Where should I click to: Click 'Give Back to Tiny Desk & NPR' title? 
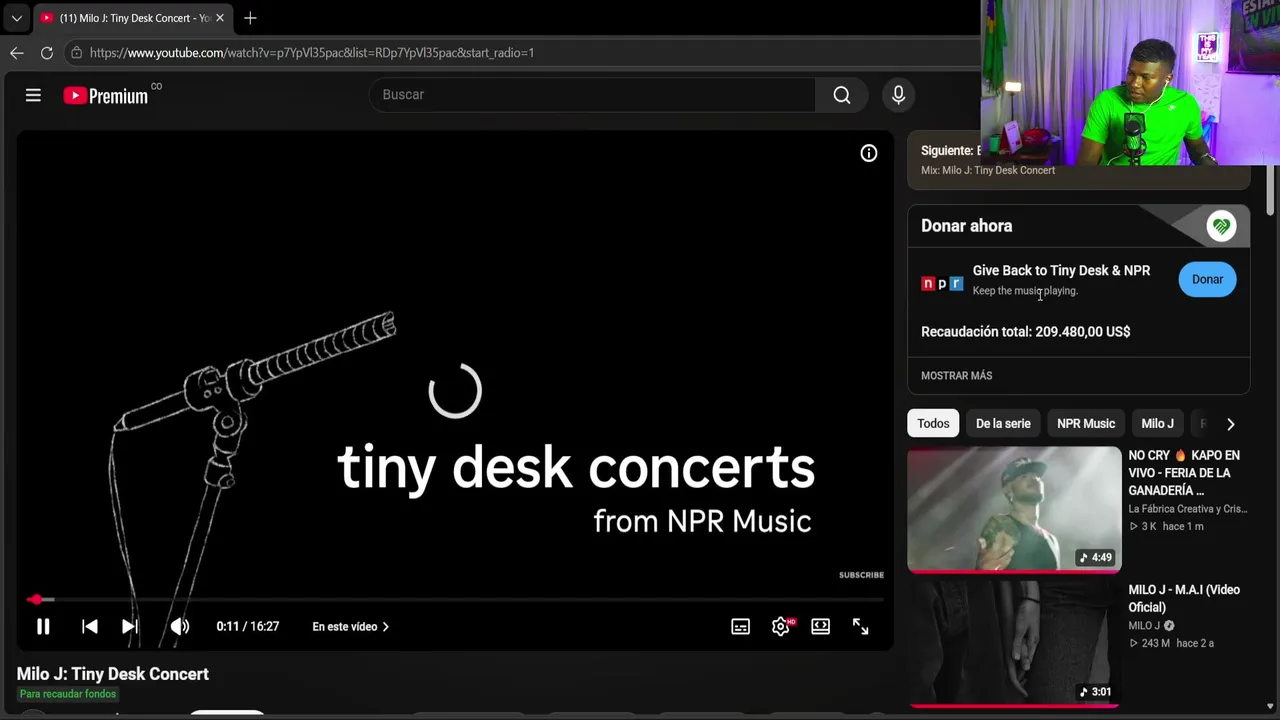click(1061, 271)
